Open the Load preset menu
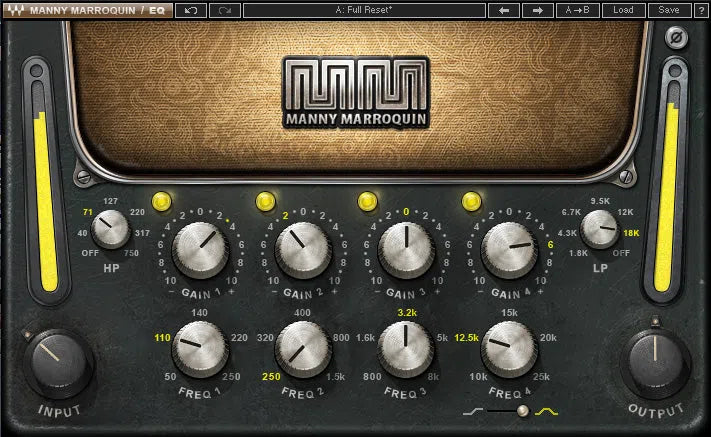This screenshot has width=711, height=437. pyautogui.click(x=623, y=10)
